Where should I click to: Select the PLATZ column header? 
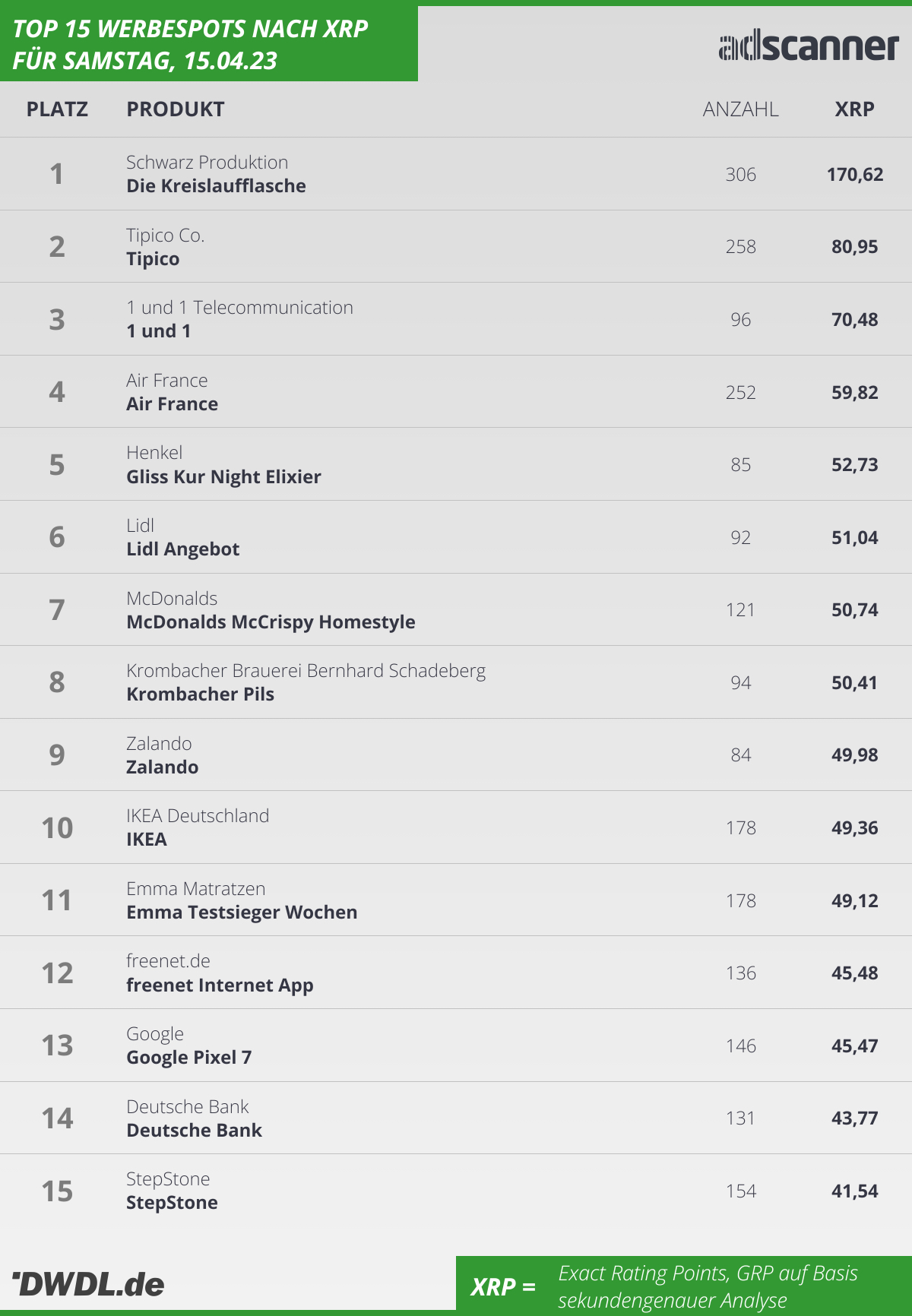57,109
